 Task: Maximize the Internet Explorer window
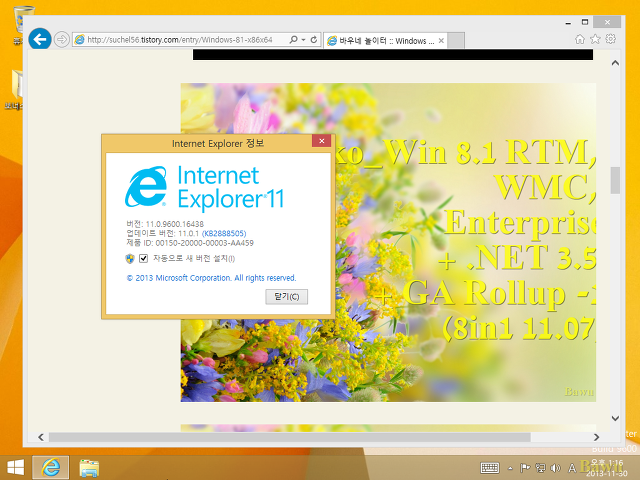(585, 22)
